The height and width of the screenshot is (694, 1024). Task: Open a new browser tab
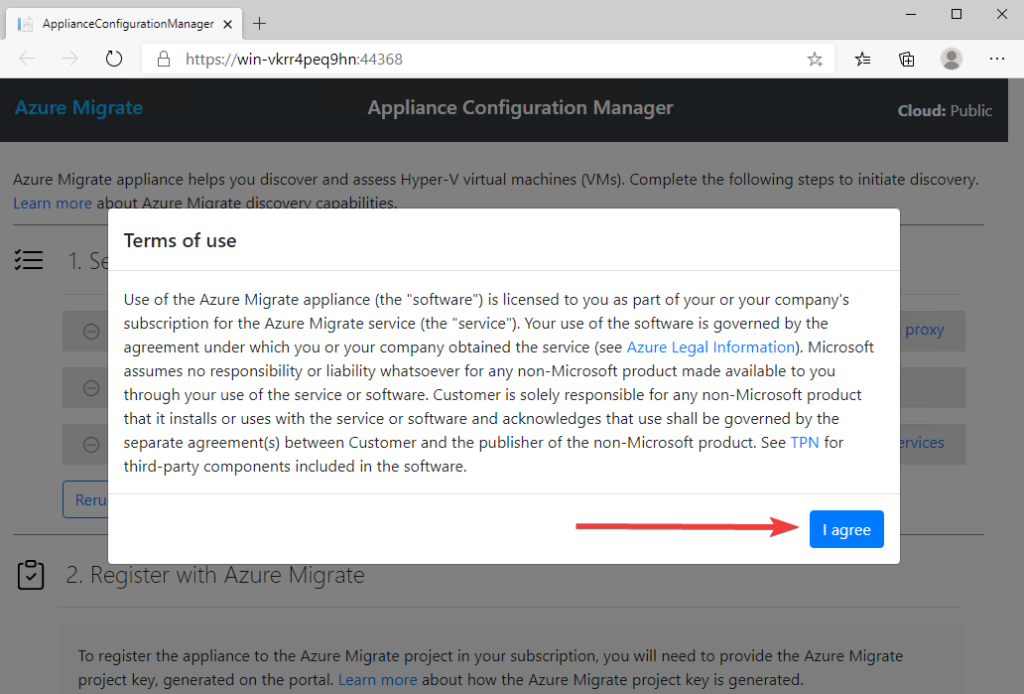tap(259, 24)
